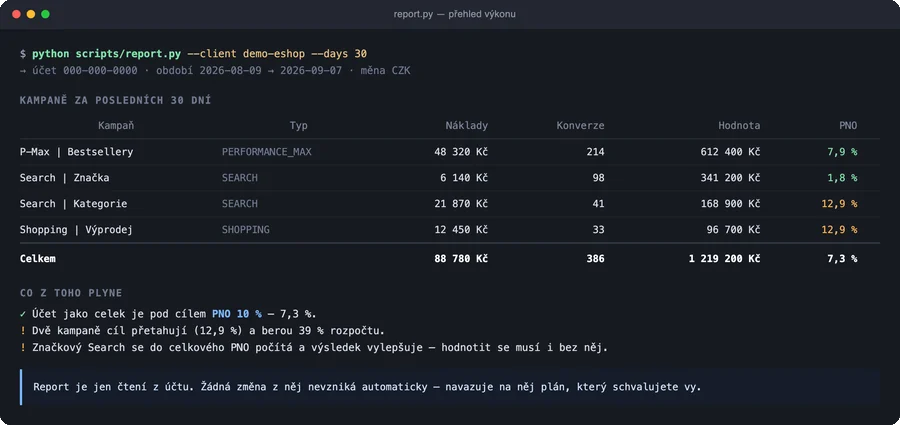
Task: Select the 'Shopping | Výprodej' campaign name
Action: [76, 229]
